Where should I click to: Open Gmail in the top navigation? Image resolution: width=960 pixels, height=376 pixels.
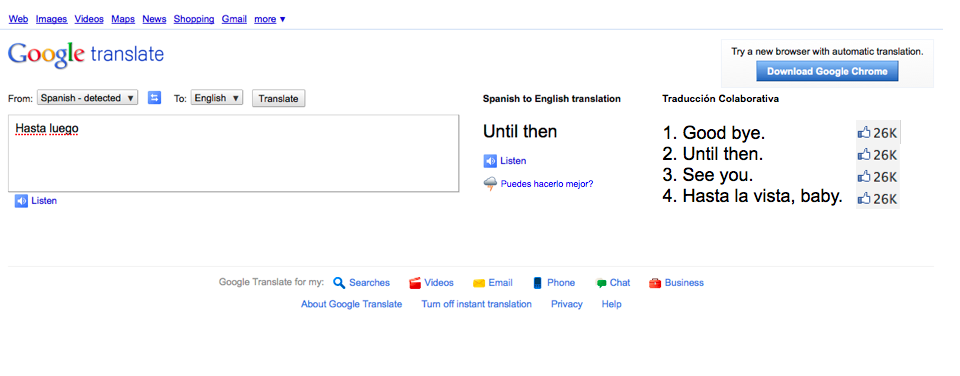pos(234,19)
